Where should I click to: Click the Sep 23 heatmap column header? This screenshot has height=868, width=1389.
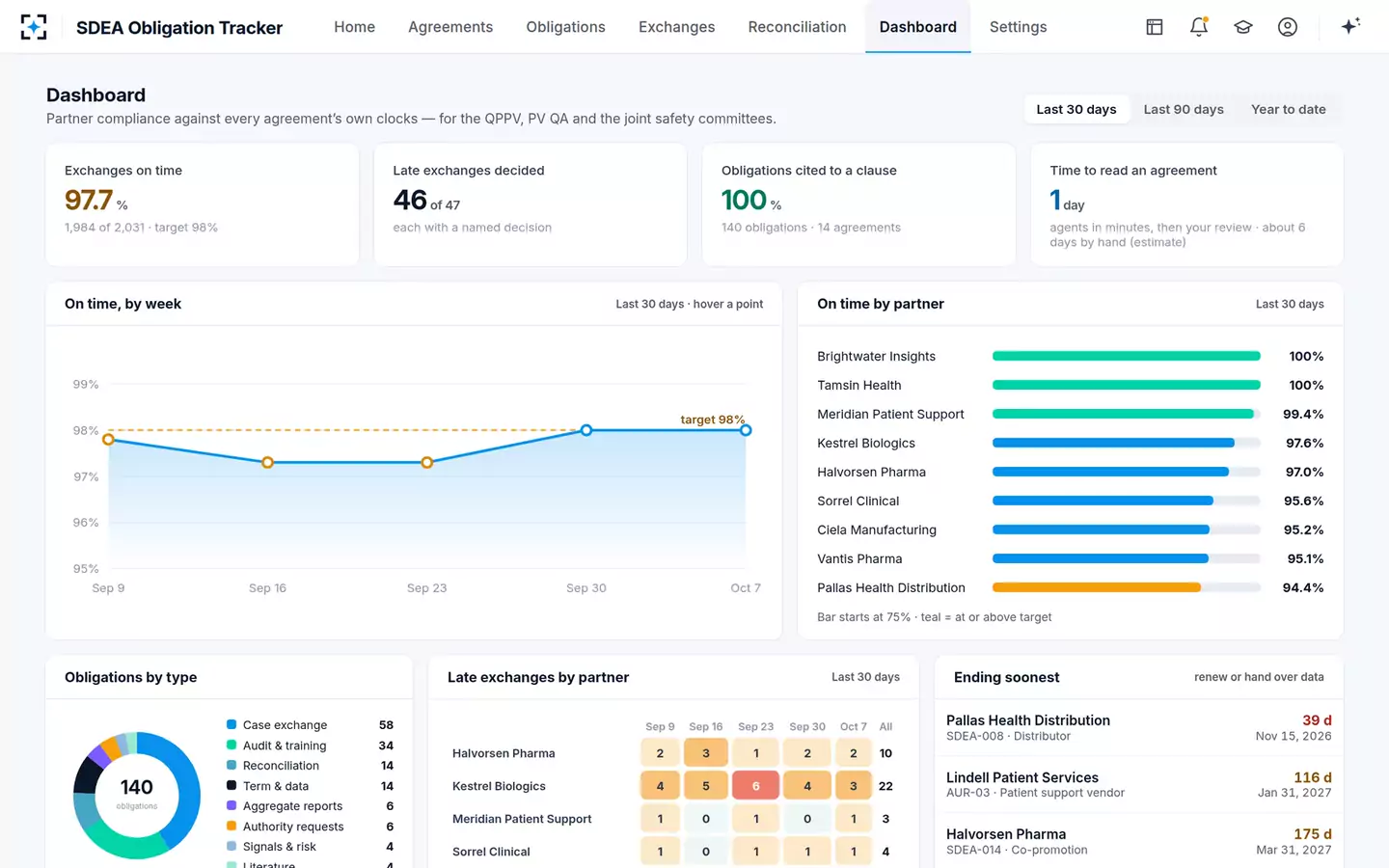(x=755, y=726)
